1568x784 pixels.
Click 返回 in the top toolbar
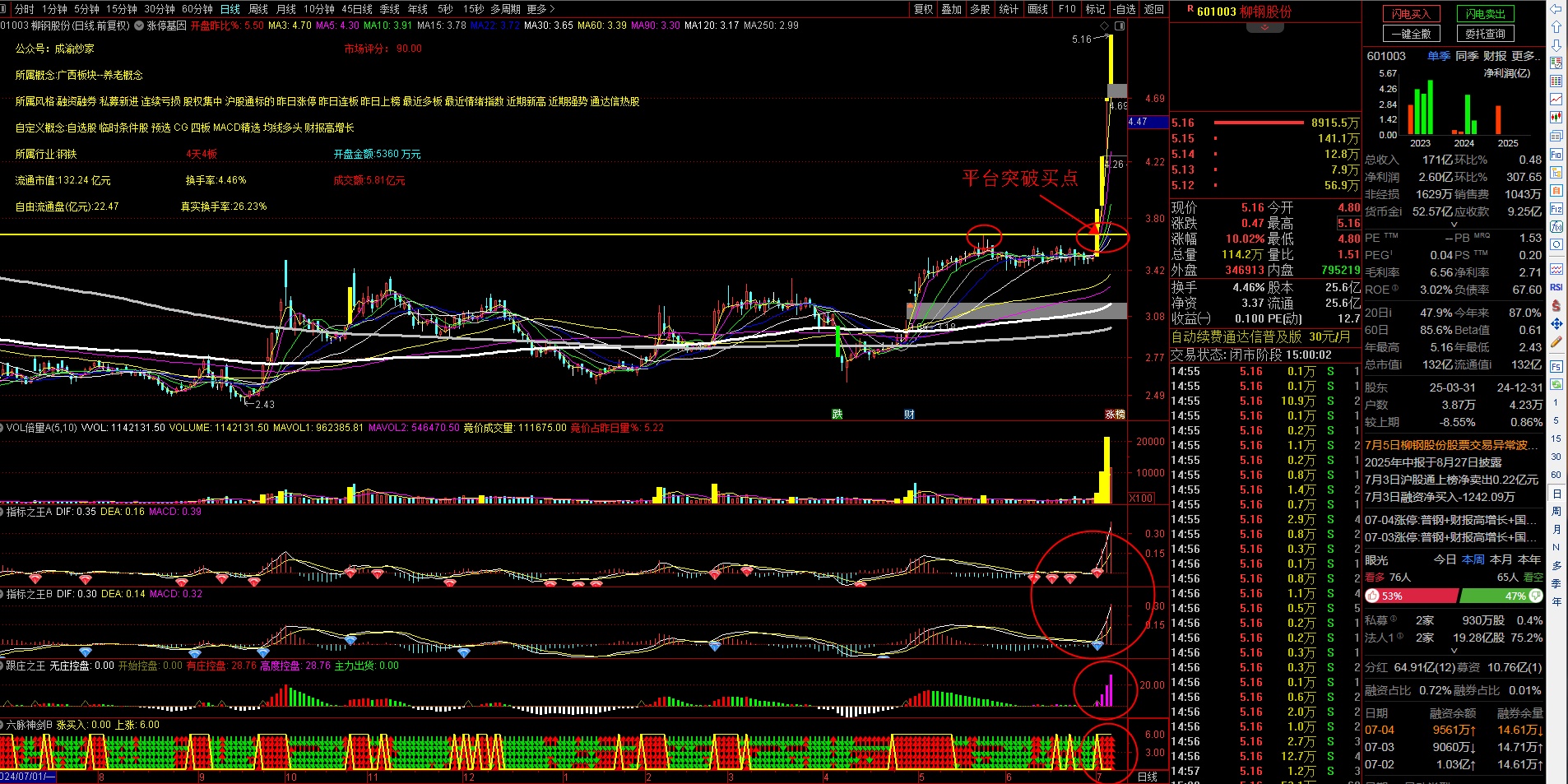pyautogui.click(x=1154, y=9)
